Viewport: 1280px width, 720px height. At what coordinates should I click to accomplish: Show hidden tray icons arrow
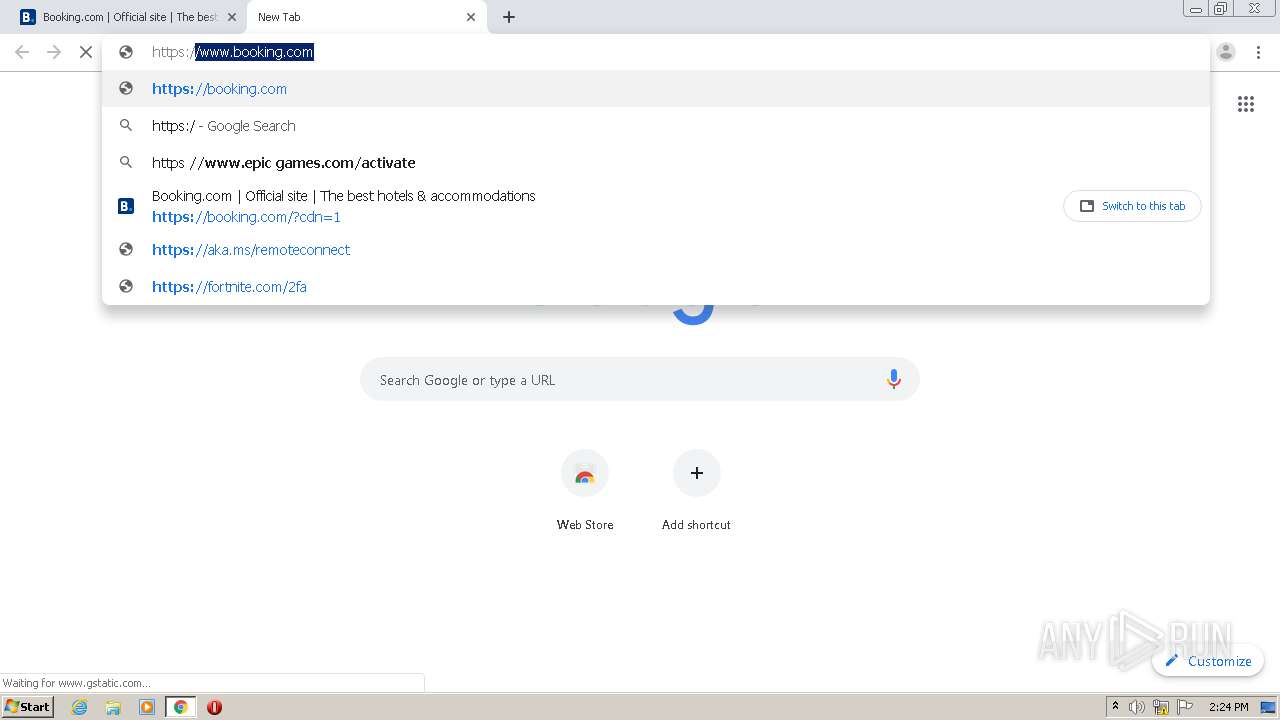click(x=1115, y=707)
